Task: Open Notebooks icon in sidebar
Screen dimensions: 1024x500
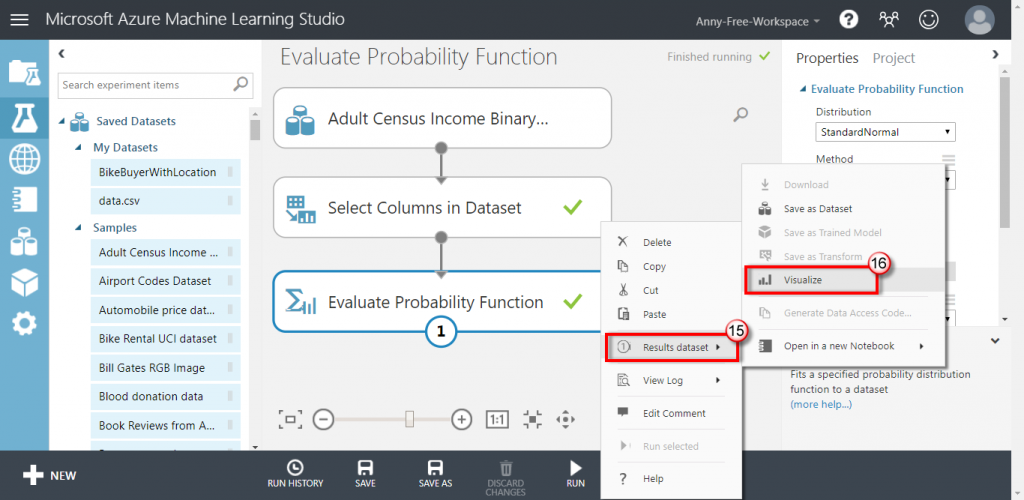Action: click(x=24, y=200)
